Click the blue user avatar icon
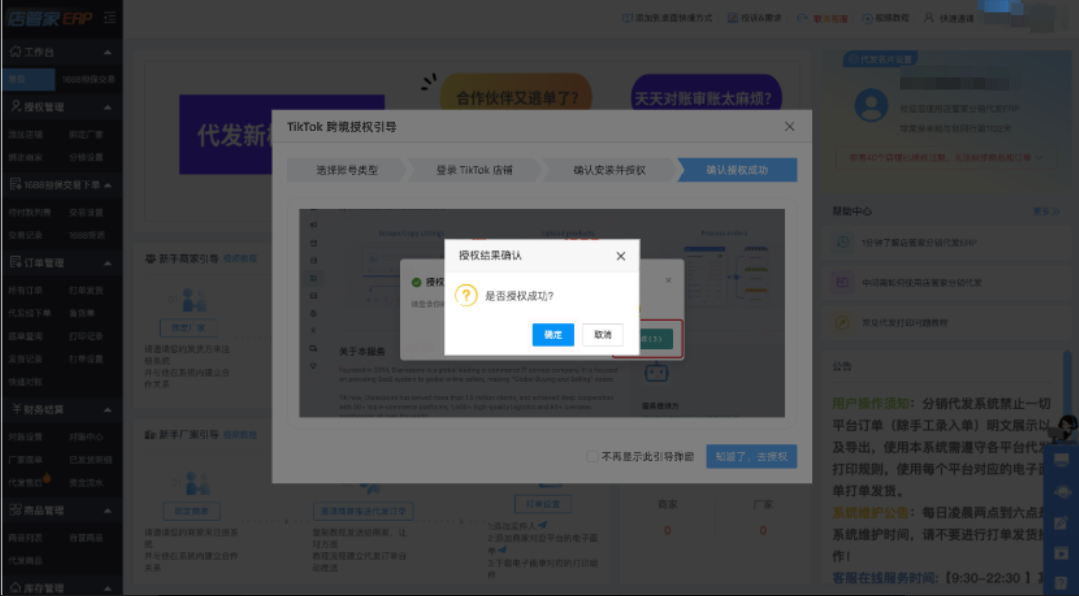Viewport: 1079px width, 596px height. click(871, 106)
